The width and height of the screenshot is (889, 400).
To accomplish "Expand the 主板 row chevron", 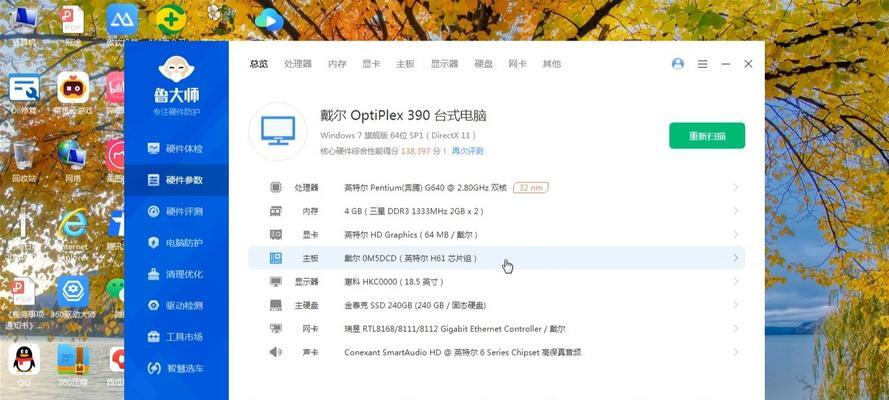I will click(735, 258).
